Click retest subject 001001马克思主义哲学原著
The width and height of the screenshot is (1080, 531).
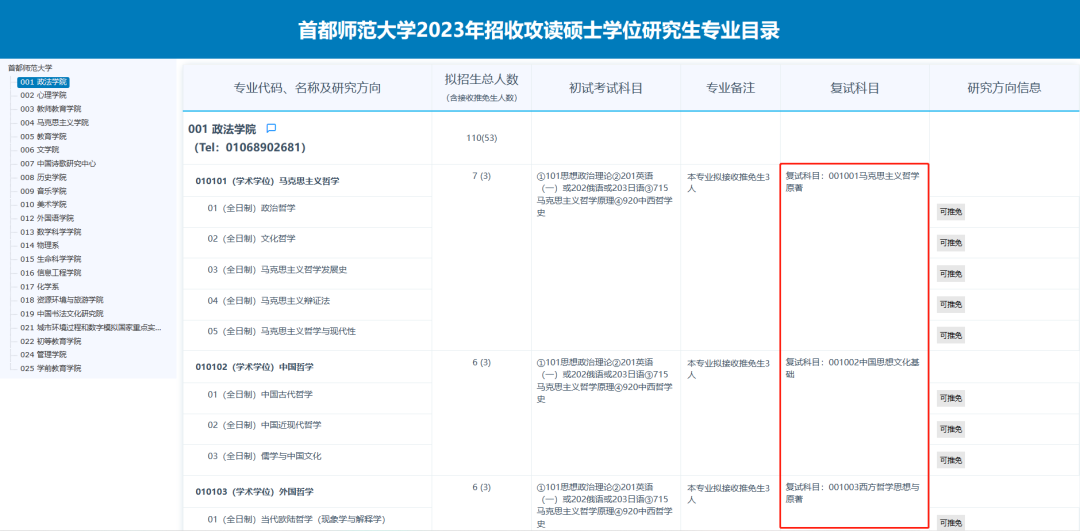coord(853,182)
